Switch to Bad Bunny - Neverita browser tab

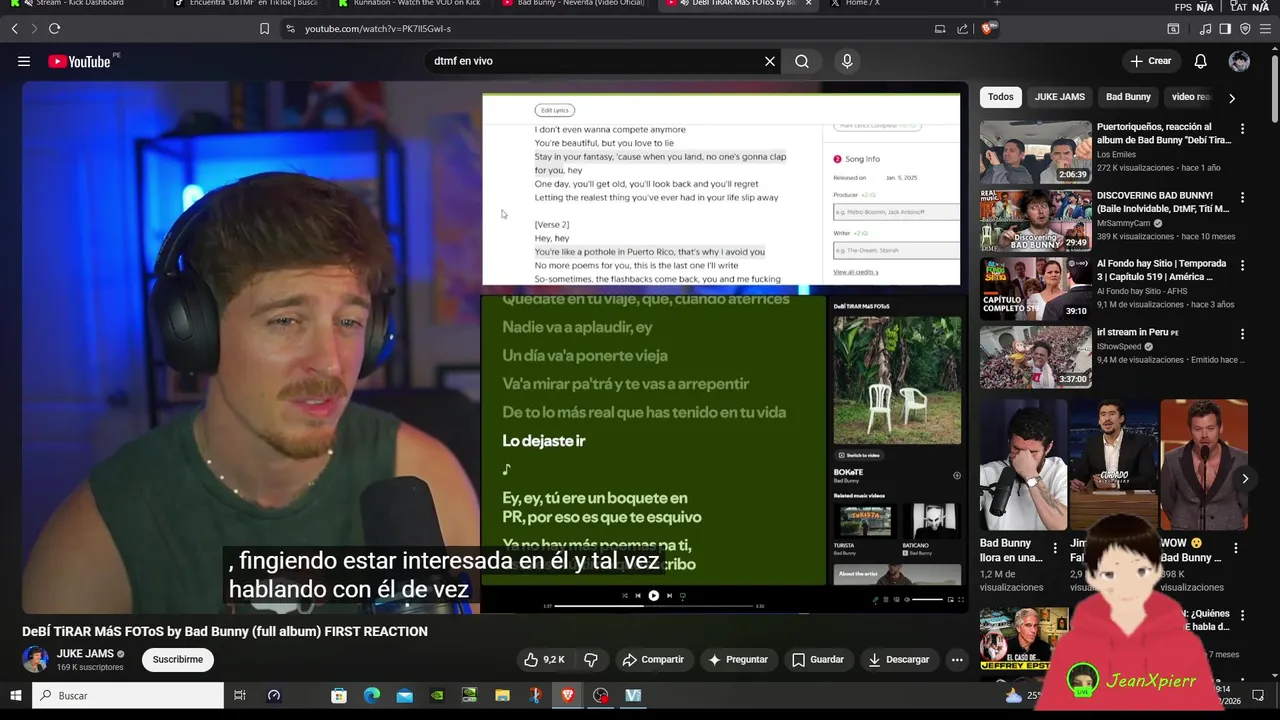coord(573,4)
